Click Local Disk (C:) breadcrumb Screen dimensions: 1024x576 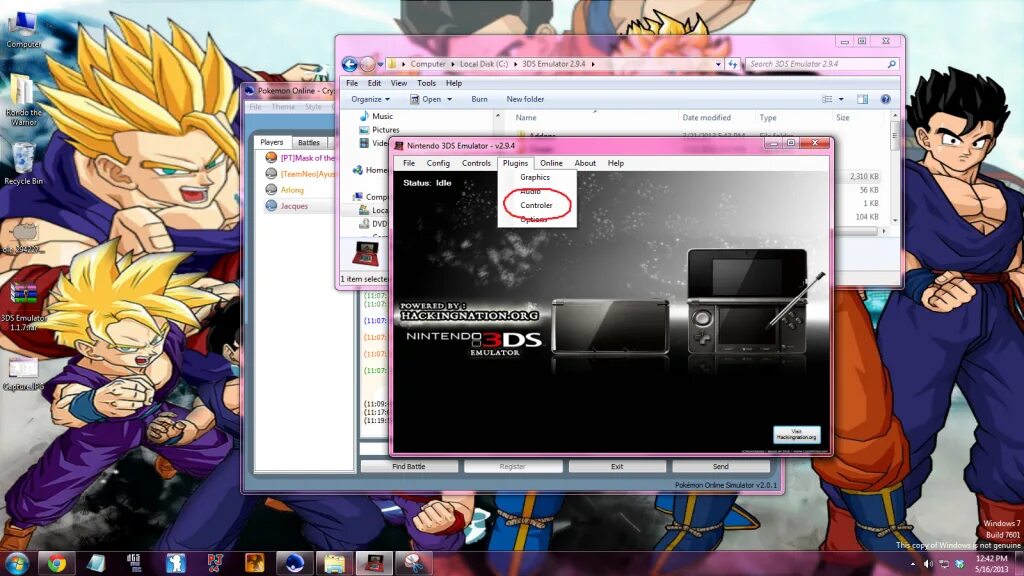pyautogui.click(x=483, y=64)
